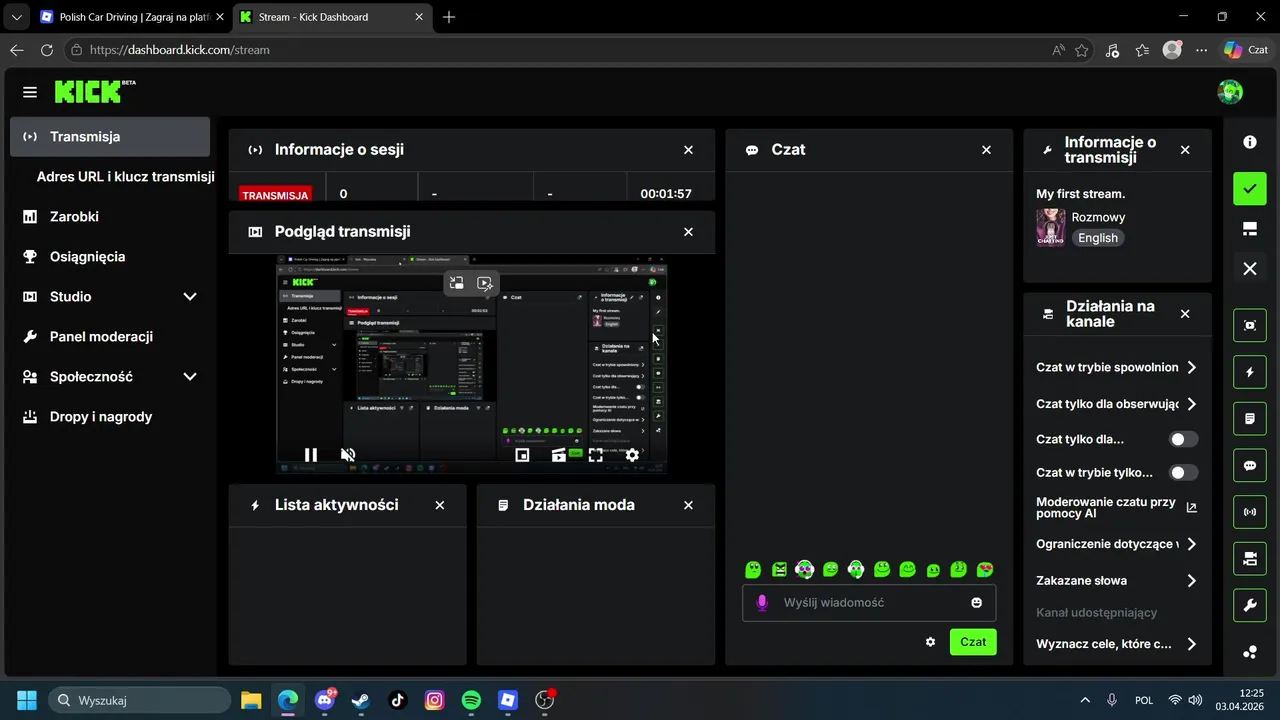
Task: Open the emoji picker in chat input
Action: (976, 603)
